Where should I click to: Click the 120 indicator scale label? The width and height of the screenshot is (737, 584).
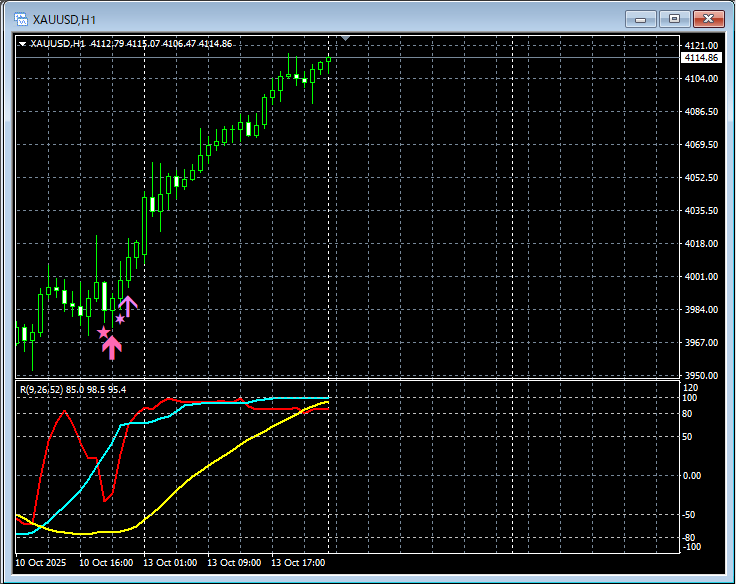pyautogui.click(x=690, y=388)
